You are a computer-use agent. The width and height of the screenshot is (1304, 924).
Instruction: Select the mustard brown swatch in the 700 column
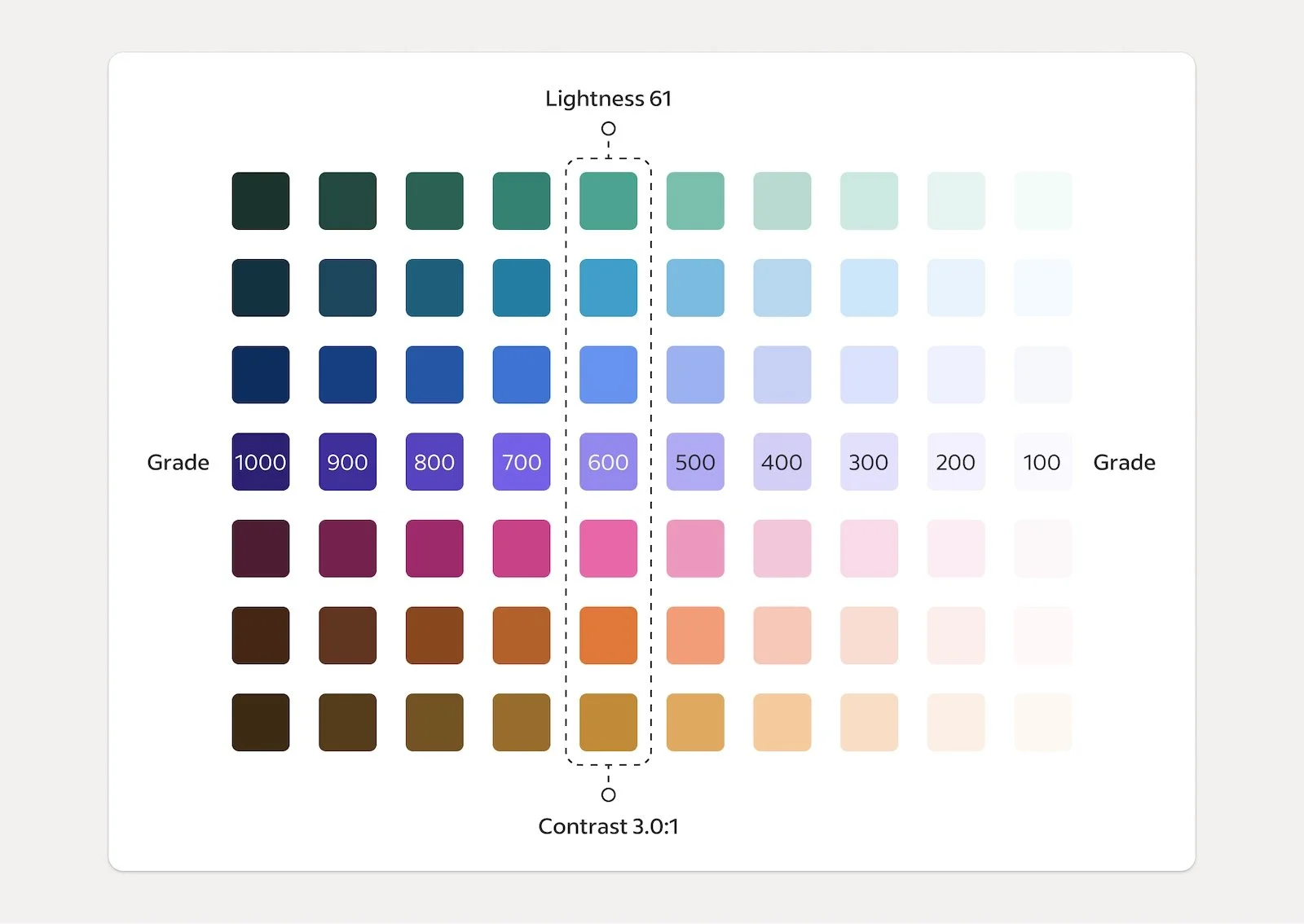click(x=522, y=723)
